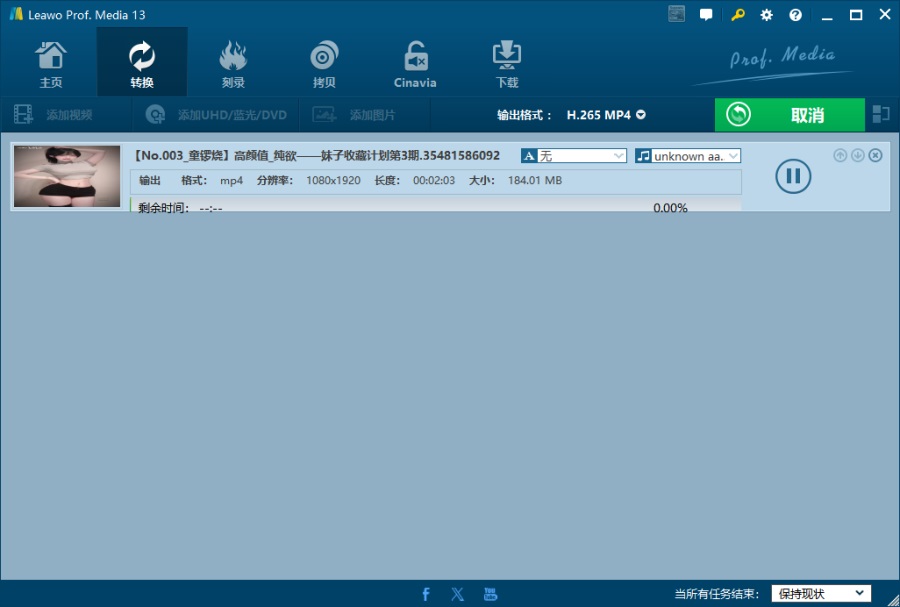Click the settings gear icon
Image resolution: width=900 pixels, height=607 pixels.
766,15
